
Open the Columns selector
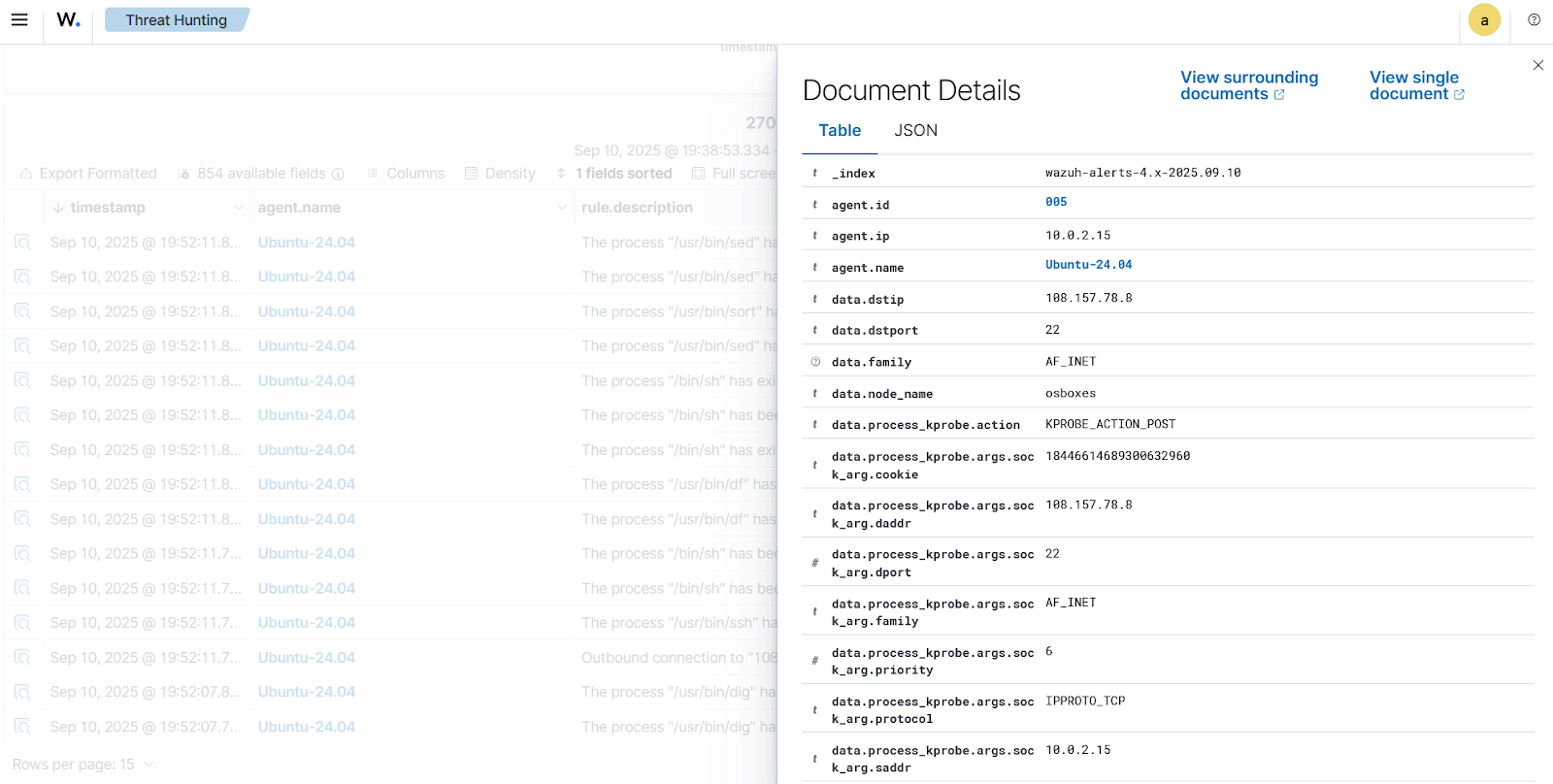tap(406, 174)
